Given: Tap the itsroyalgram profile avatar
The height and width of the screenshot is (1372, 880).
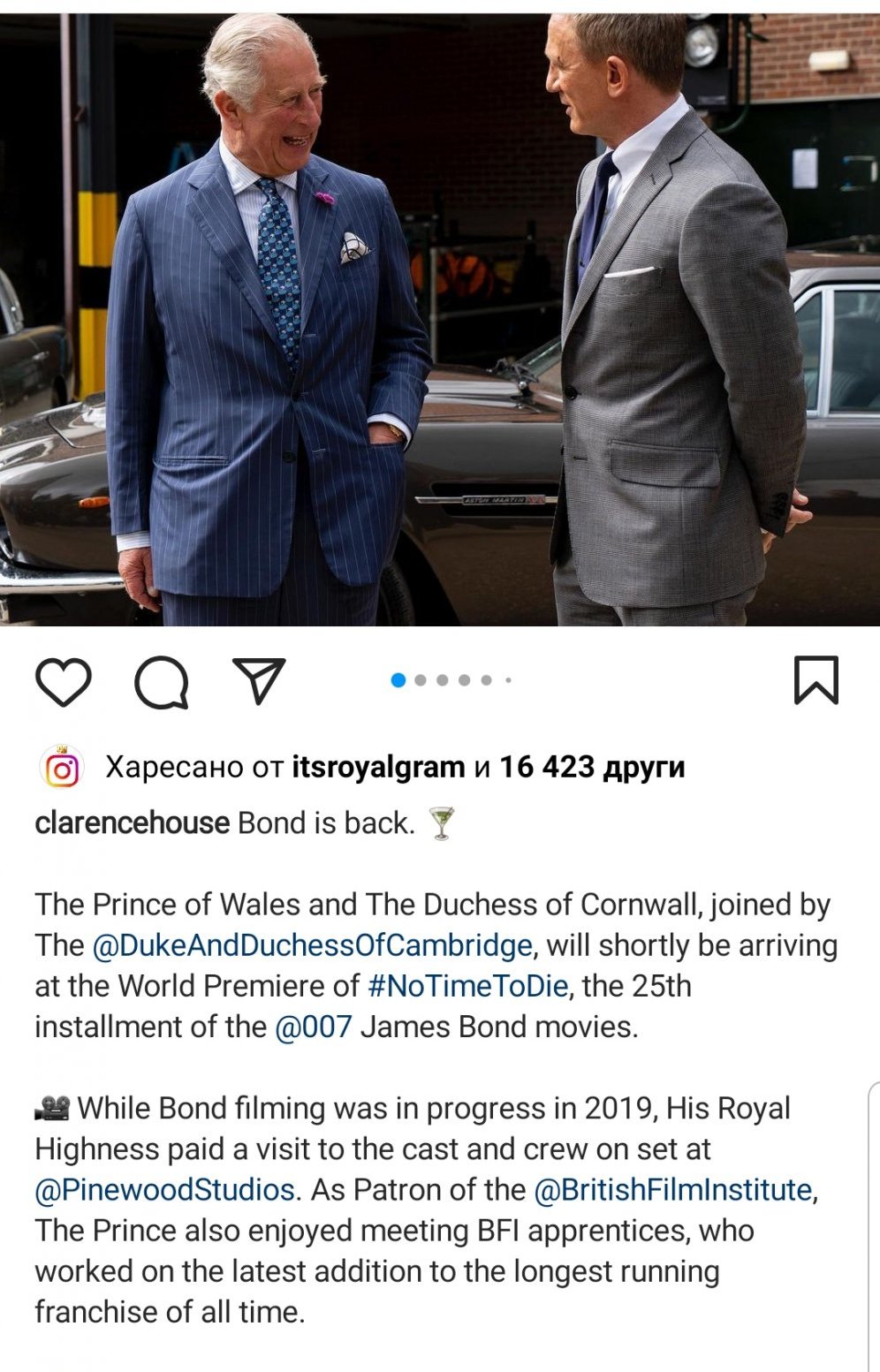Looking at the screenshot, I should pos(62,768).
